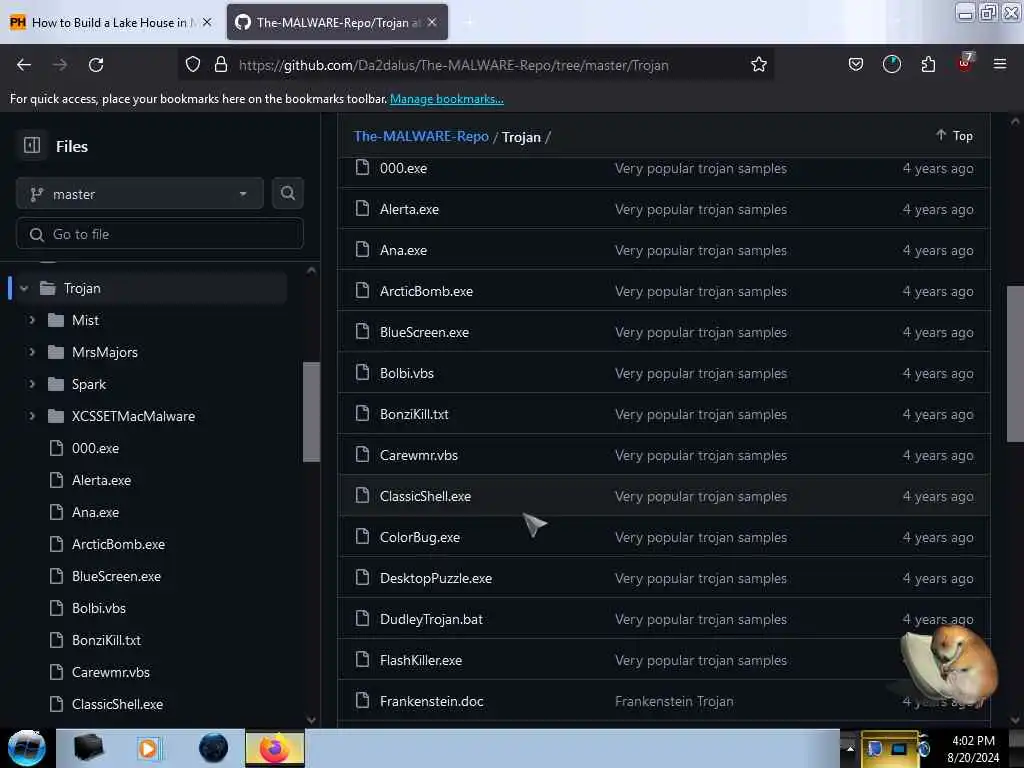Click the URL address bar

pos(477,65)
